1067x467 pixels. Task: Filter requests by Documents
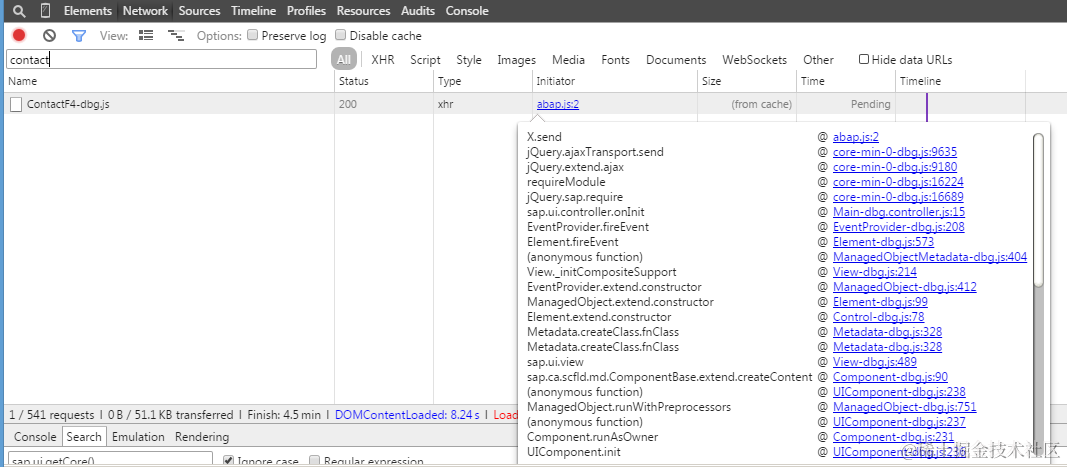[x=676, y=60]
